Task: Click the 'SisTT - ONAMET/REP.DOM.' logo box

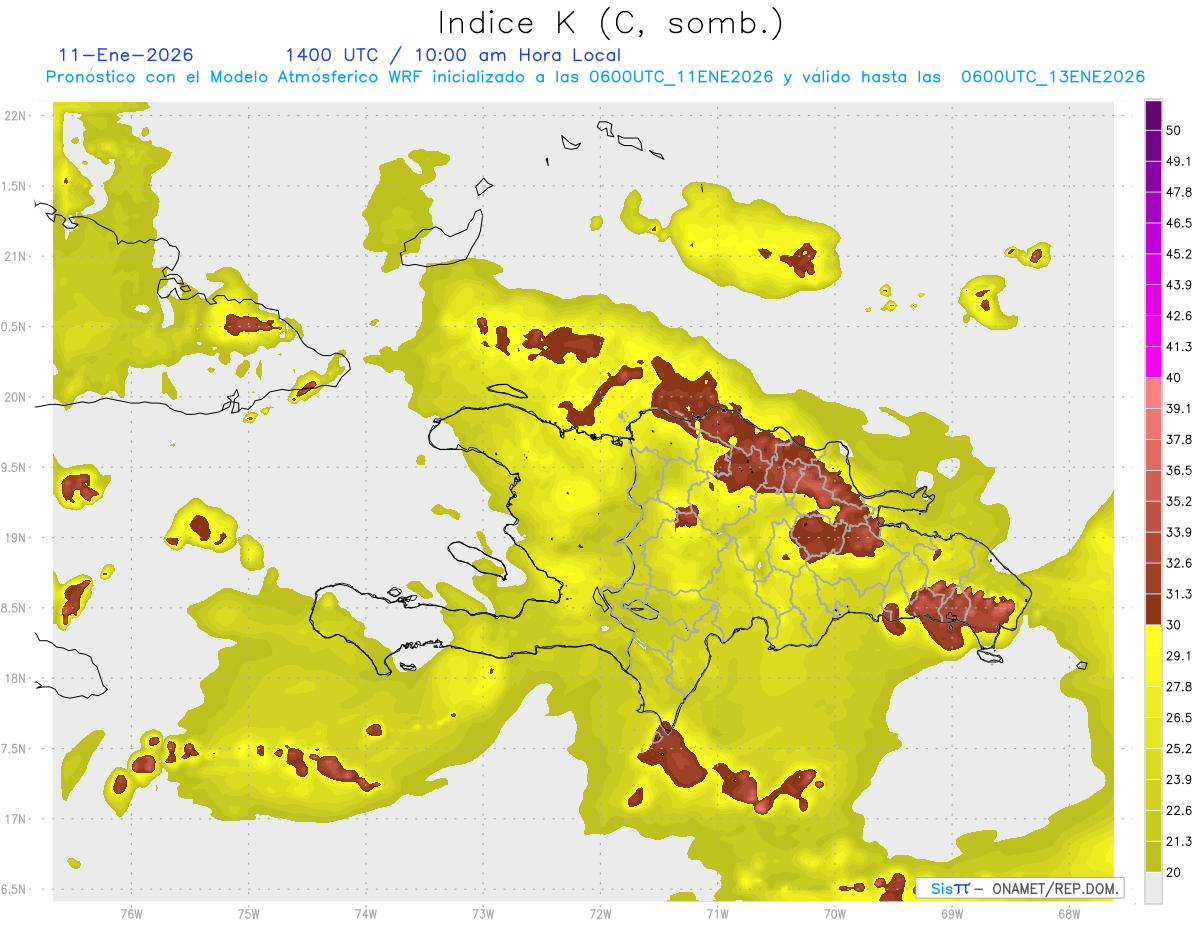Action: tap(1020, 888)
